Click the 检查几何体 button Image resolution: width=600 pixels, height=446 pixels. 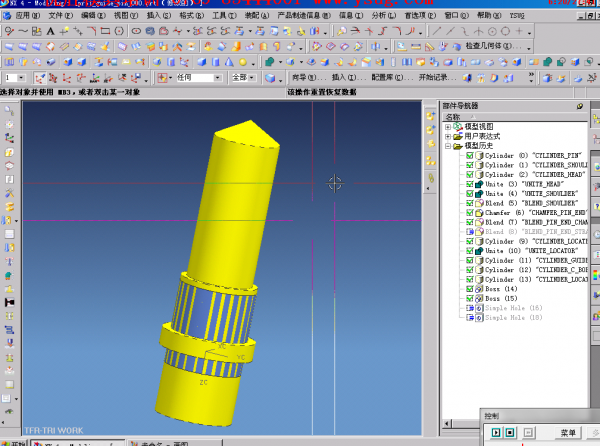coord(493,46)
